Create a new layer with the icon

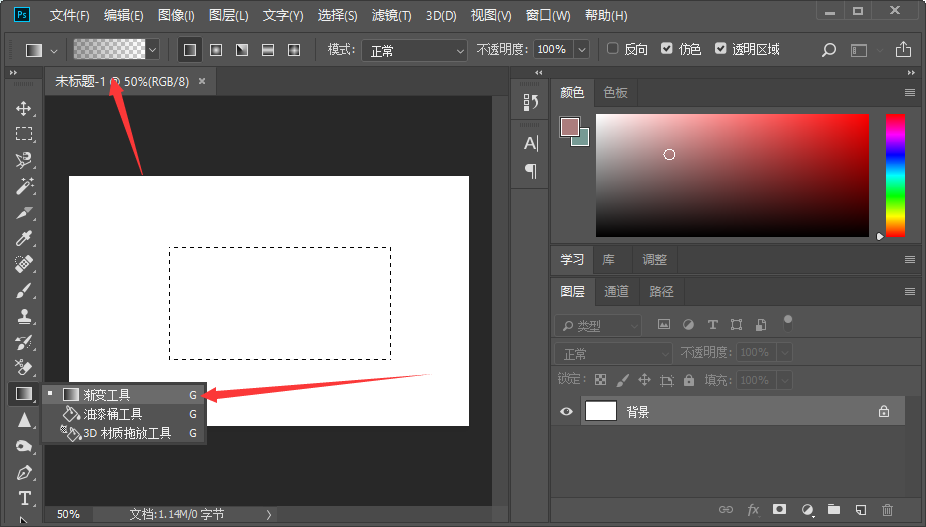860,510
